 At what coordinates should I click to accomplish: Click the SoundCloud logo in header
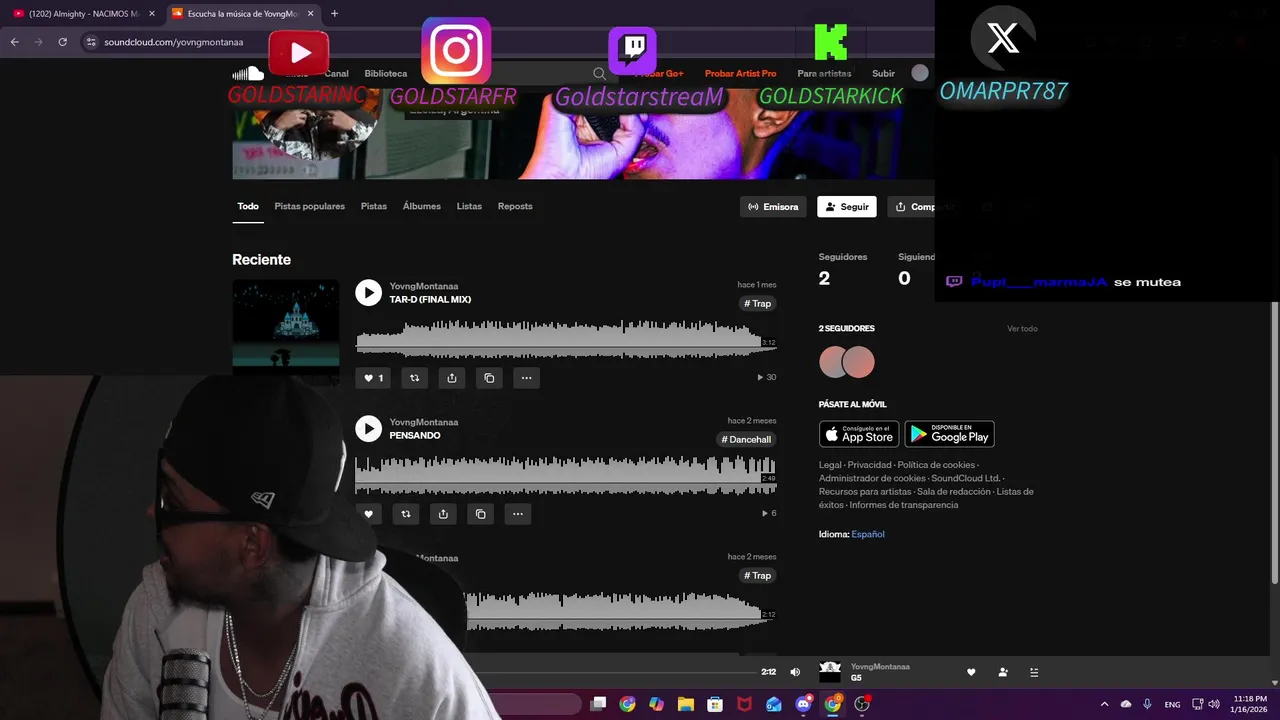(248, 73)
